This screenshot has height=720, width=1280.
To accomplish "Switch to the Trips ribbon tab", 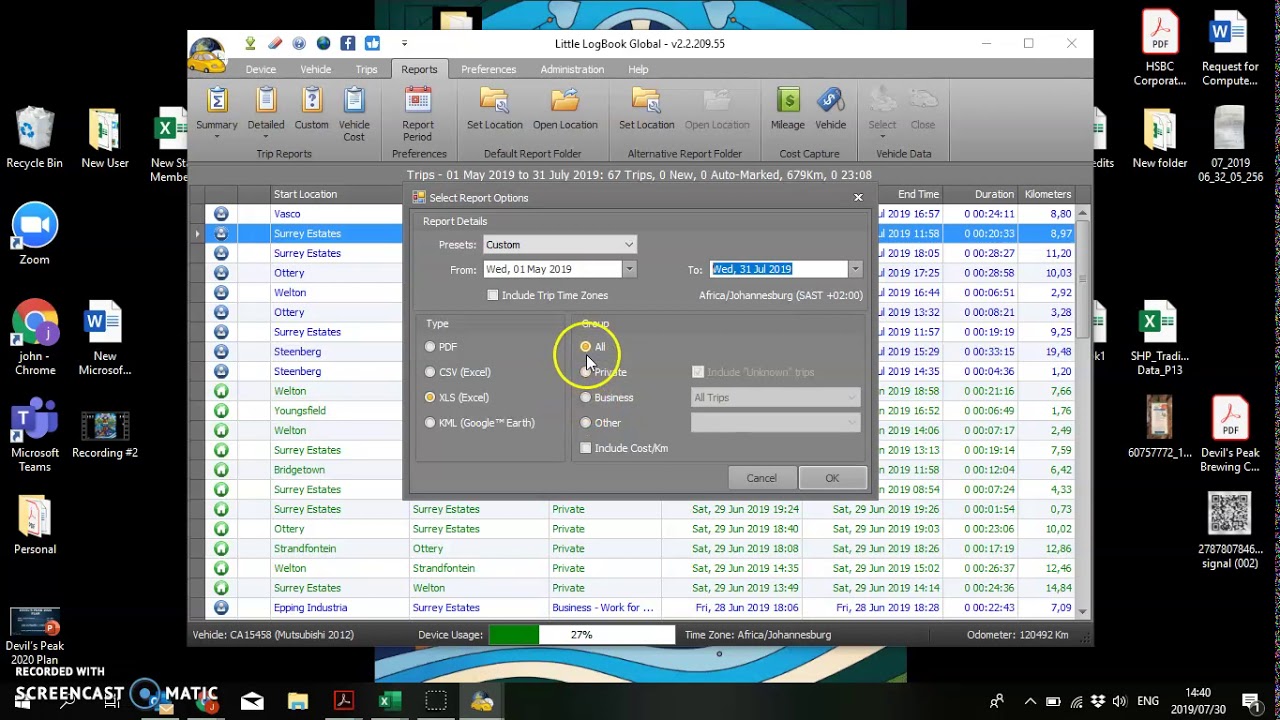I will [x=367, y=69].
